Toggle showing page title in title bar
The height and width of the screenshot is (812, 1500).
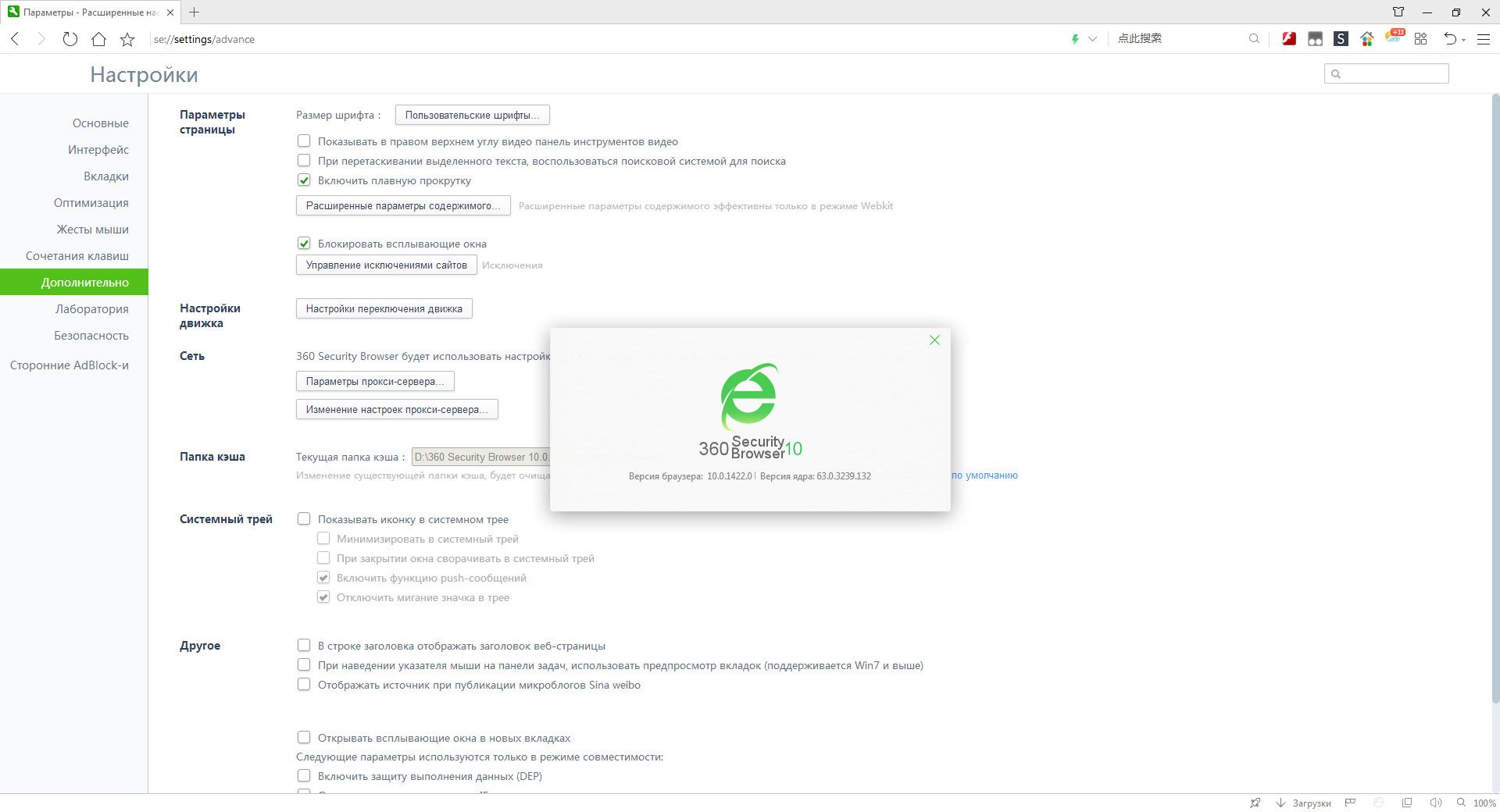(x=304, y=646)
